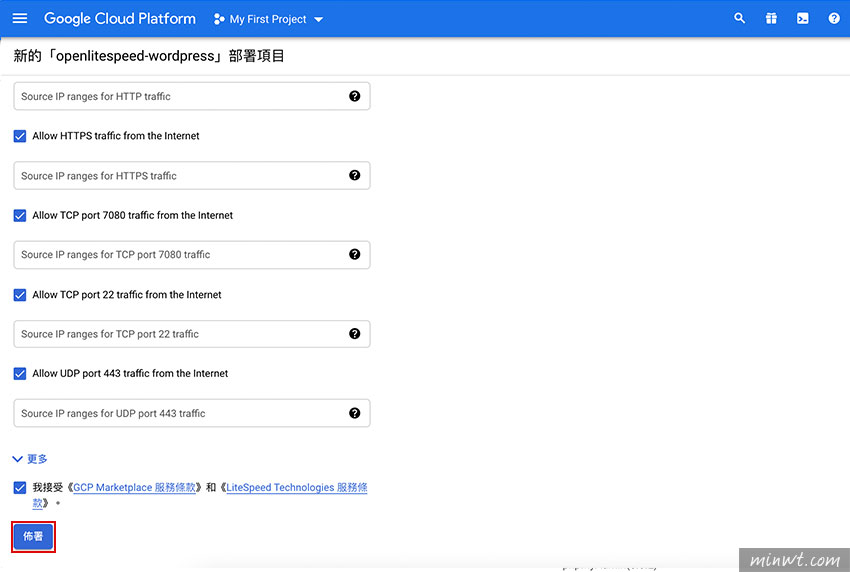Toggle the accept terms of service checkbox
Image resolution: width=850 pixels, height=572 pixels.
pyautogui.click(x=20, y=487)
